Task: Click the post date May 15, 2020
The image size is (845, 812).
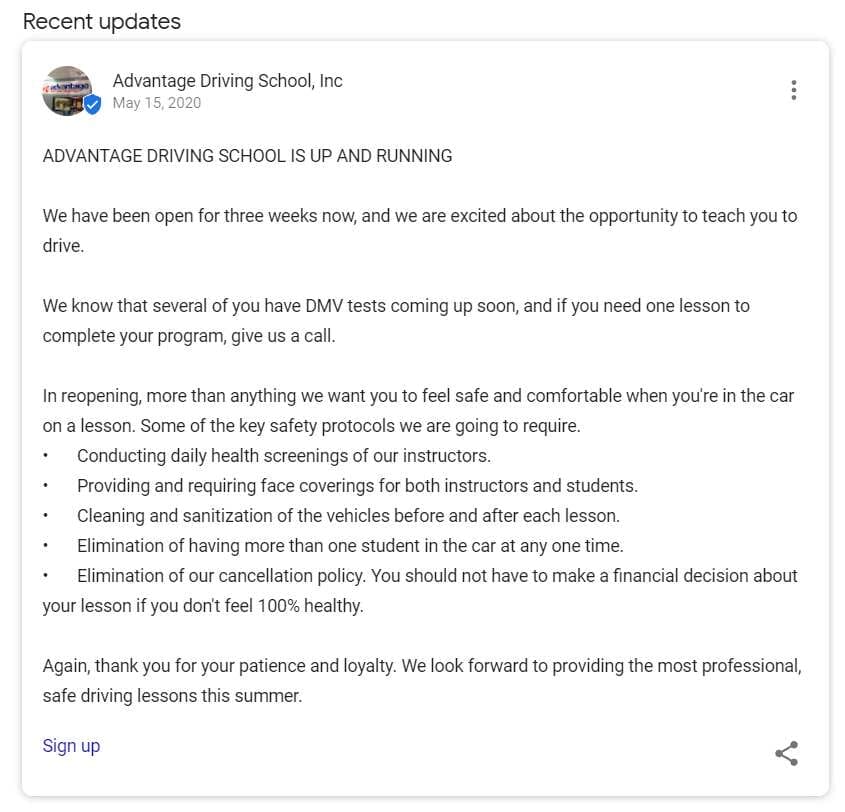Action: click(x=157, y=103)
